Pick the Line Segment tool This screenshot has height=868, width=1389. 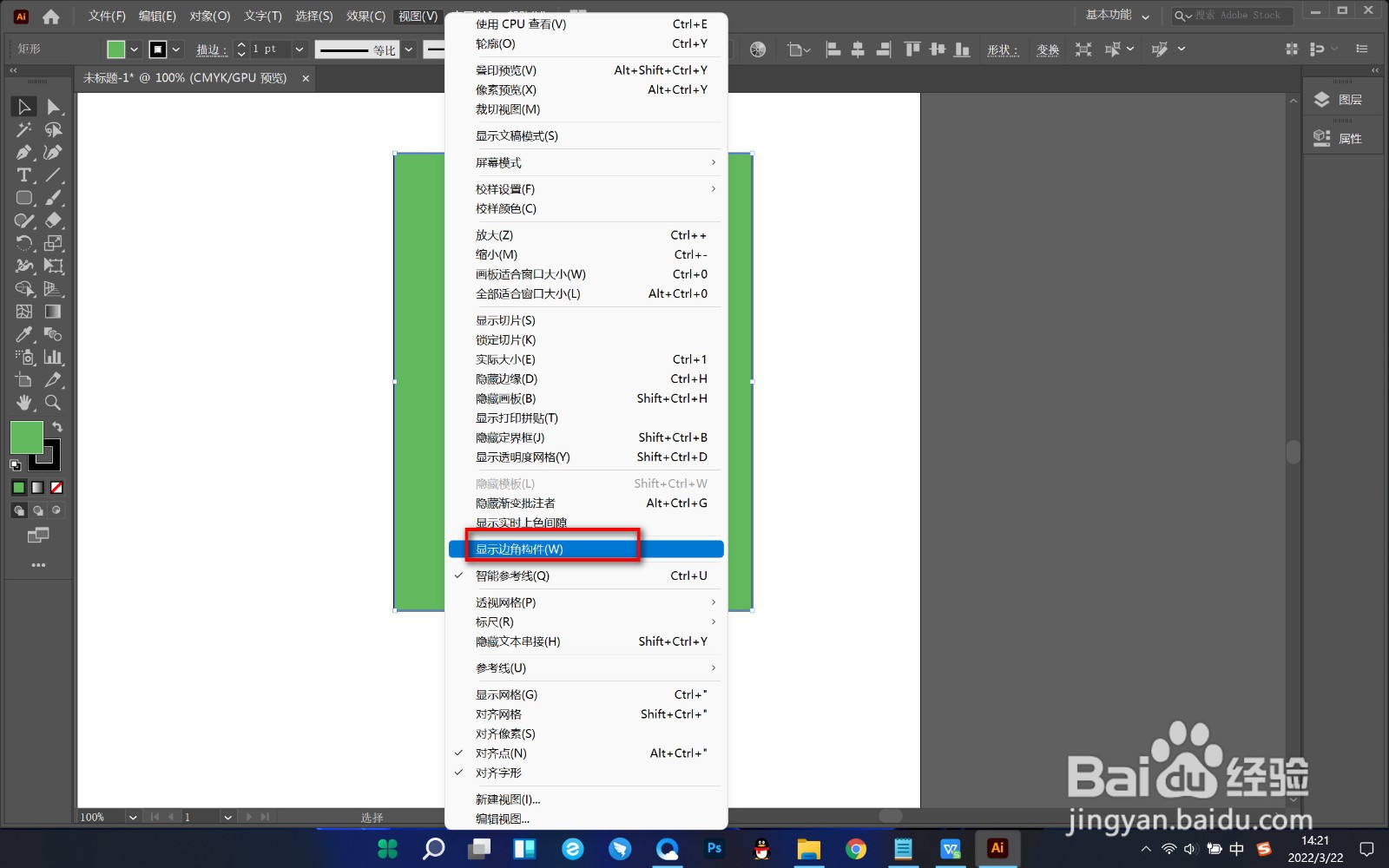tap(53, 175)
